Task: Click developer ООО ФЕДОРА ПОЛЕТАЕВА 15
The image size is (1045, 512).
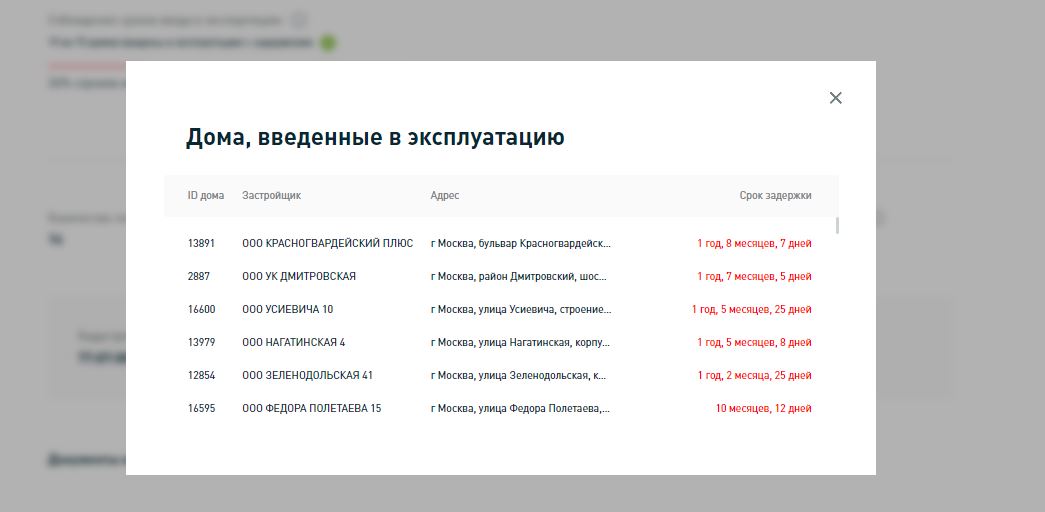Action: 312,409
